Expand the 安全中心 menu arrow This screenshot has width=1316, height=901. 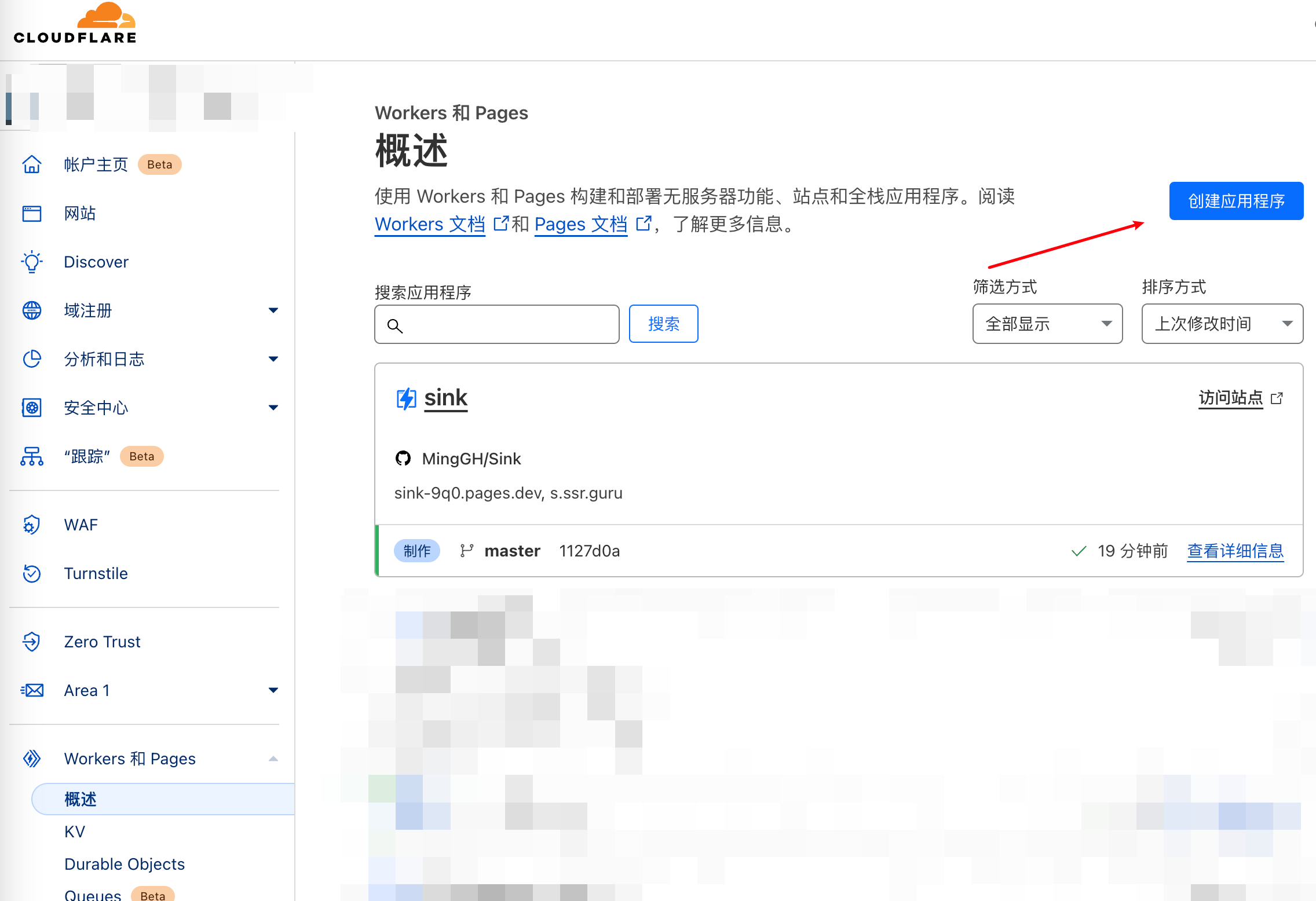[273, 408]
